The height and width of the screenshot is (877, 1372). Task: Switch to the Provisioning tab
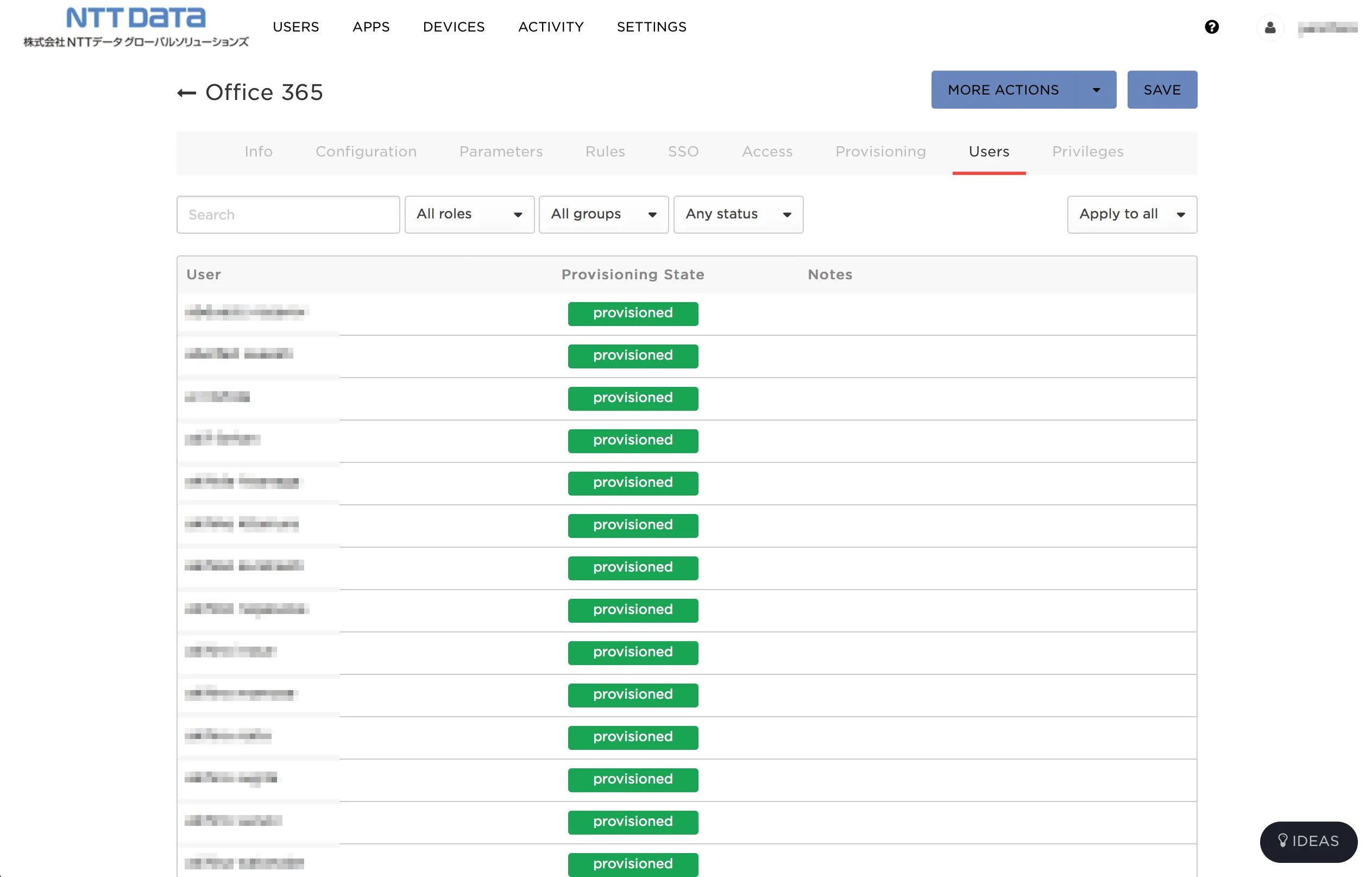(880, 152)
